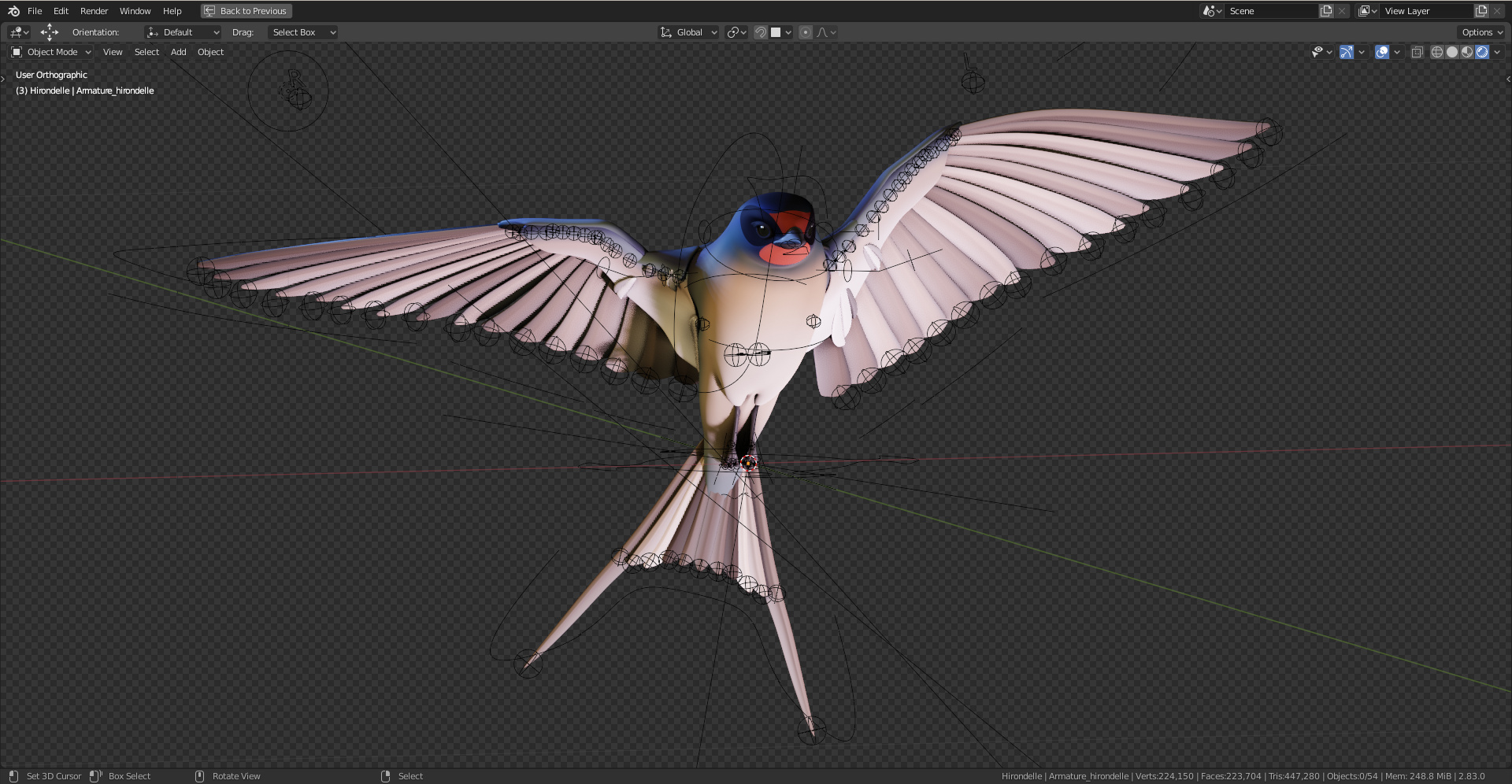
Task: Toggle proportional editing
Action: 805,32
